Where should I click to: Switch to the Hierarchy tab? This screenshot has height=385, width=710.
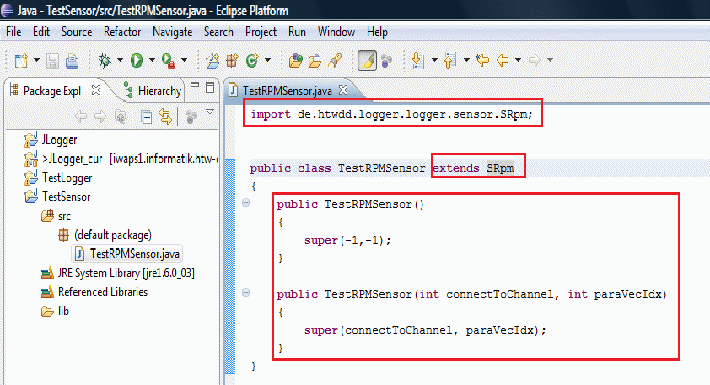pyautogui.click(x=153, y=91)
